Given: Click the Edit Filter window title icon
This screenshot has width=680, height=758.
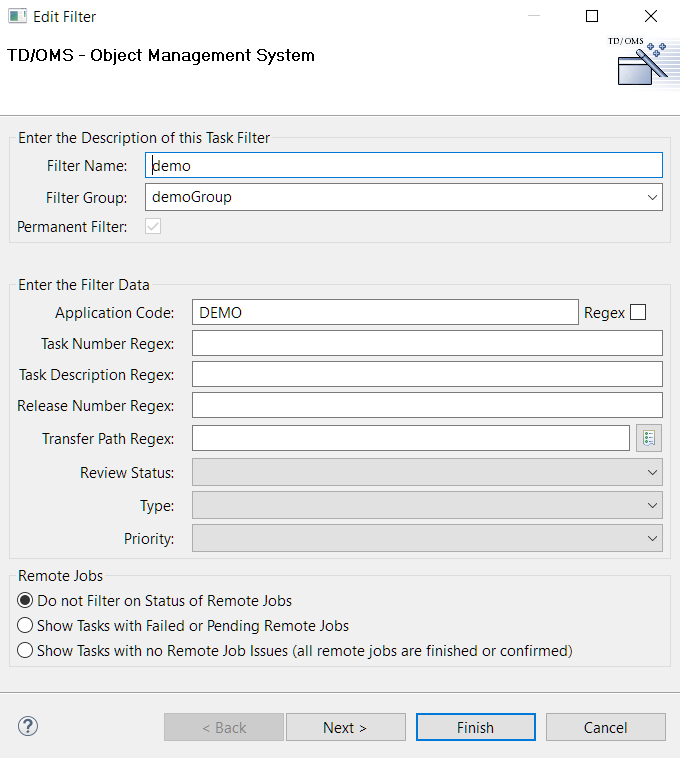Looking at the screenshot, I should coord(17,16).
